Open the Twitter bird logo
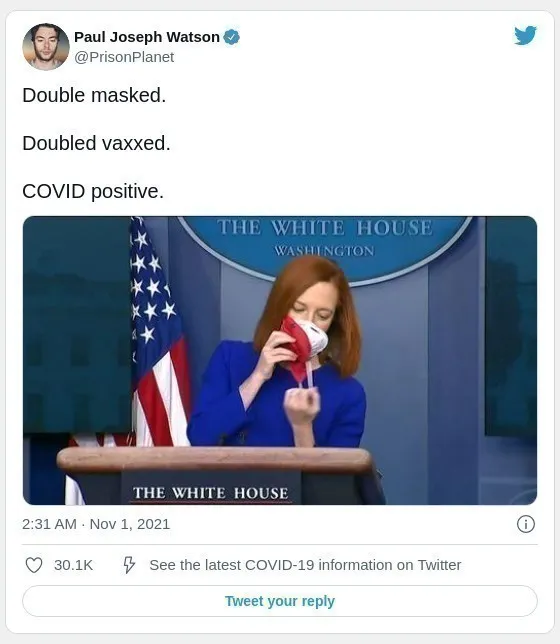560x644 pixels. [525, 36]
